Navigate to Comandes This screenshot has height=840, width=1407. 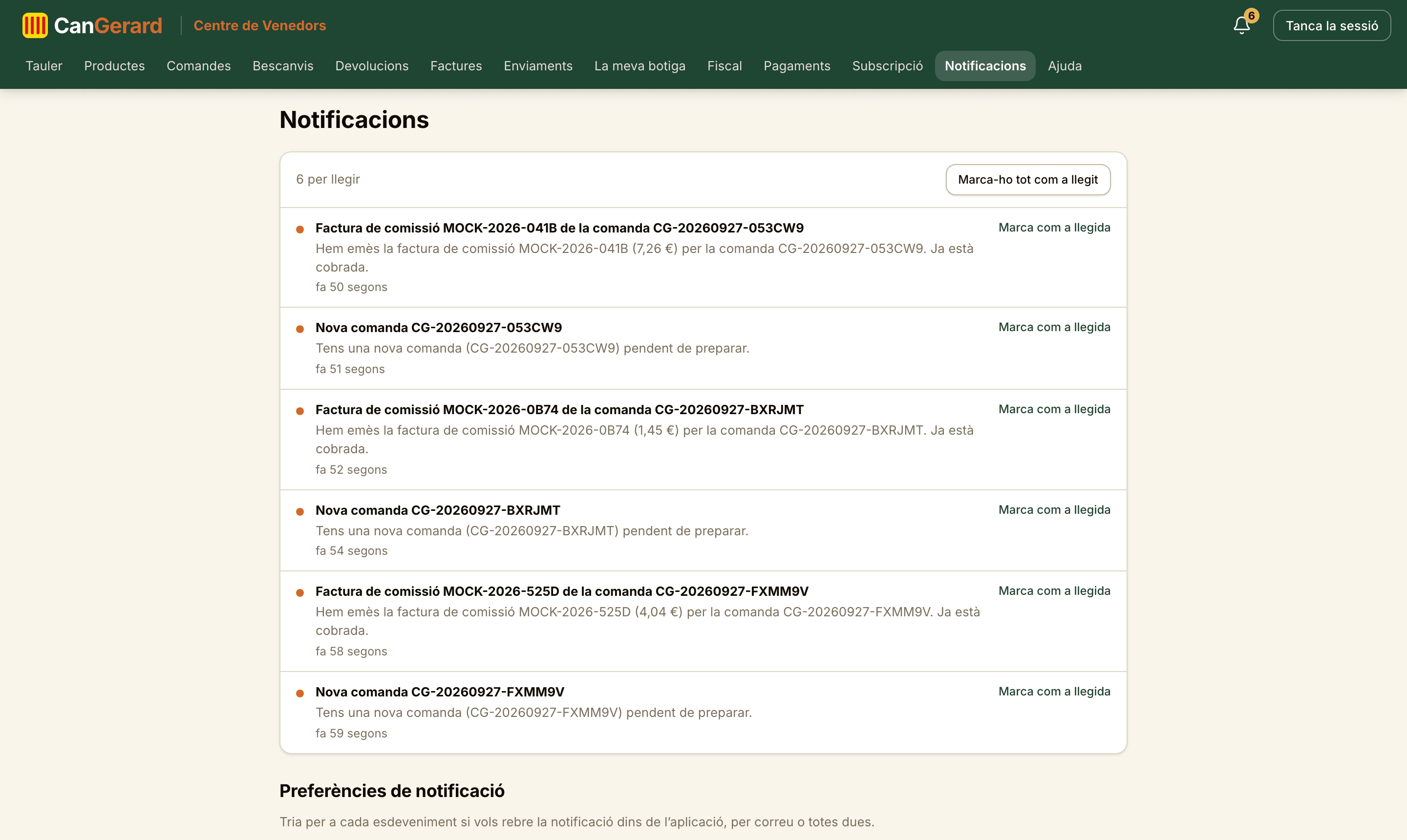pyautogui.click(x=199, y=65)
